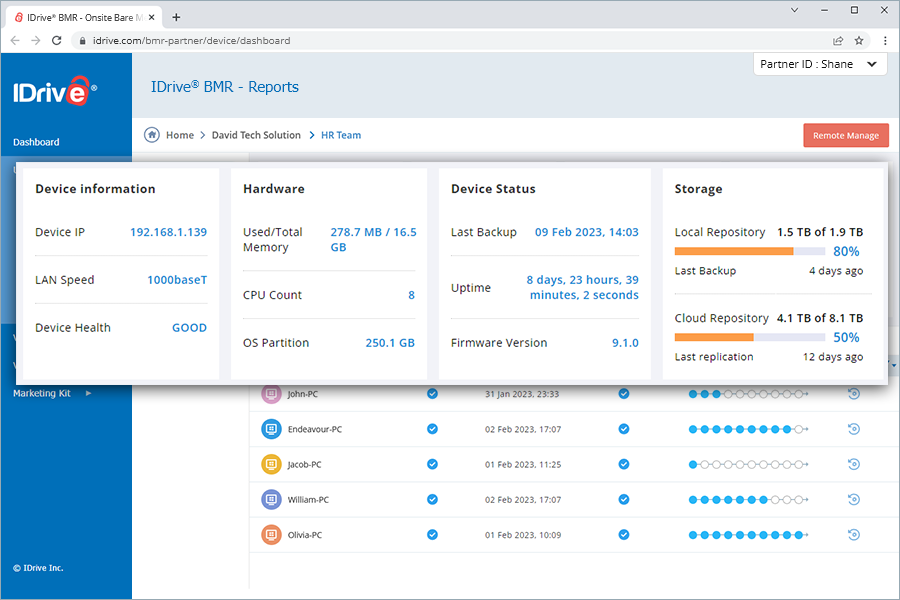900x600 pixels.
Task: Click restore icon for William-PC
Action: [854, 500]
